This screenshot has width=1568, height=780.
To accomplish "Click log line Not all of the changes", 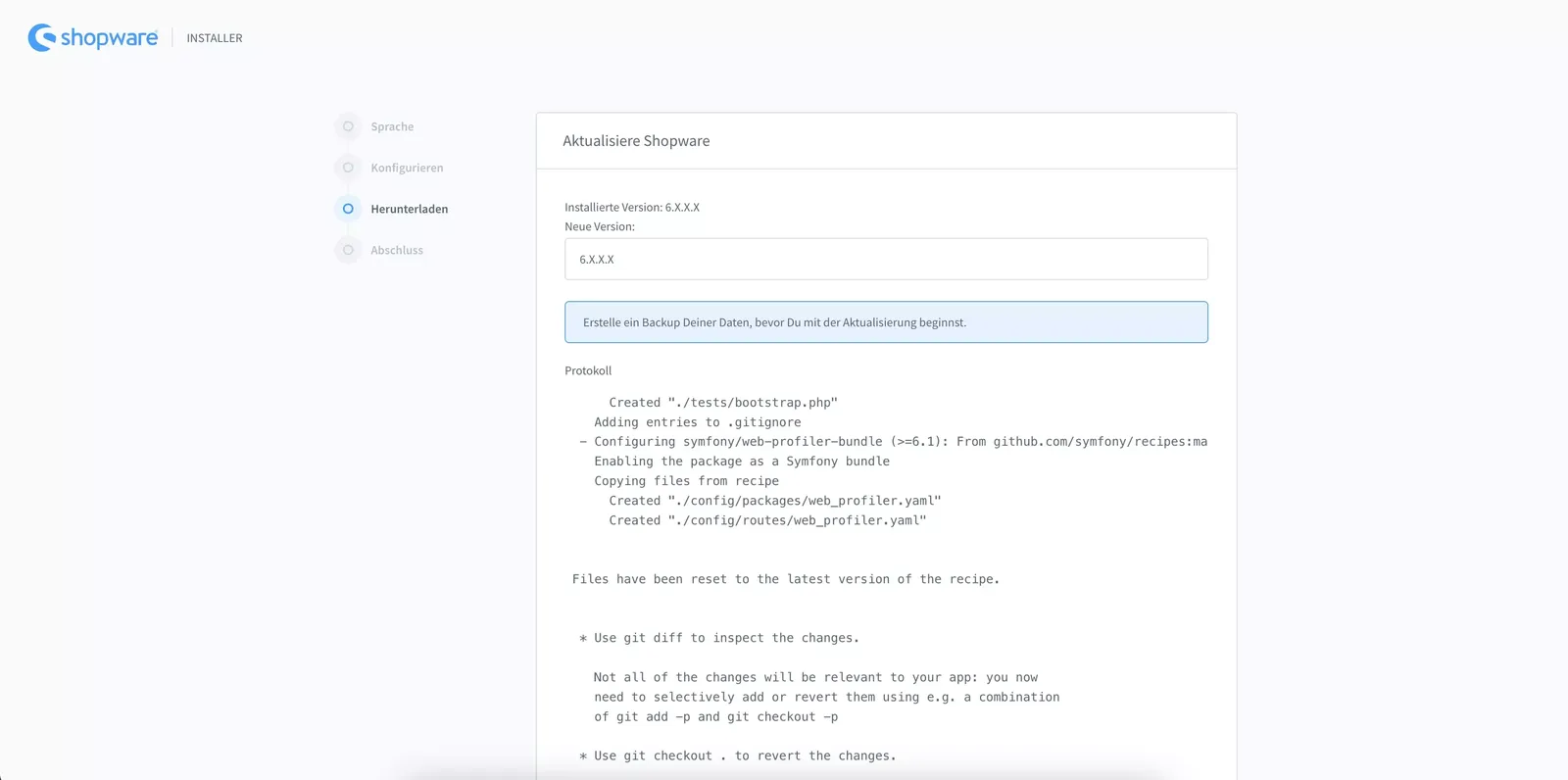I will pyautogui.click(x=815, y=677).
